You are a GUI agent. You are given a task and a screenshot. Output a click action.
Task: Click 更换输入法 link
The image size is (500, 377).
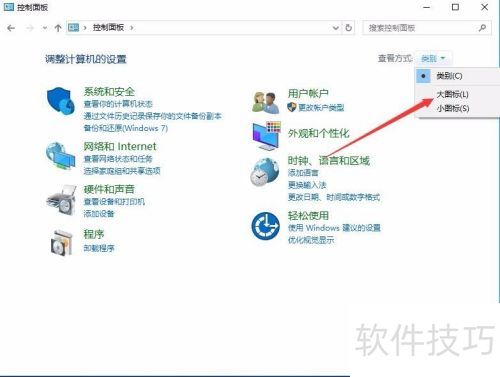(307, 185)
